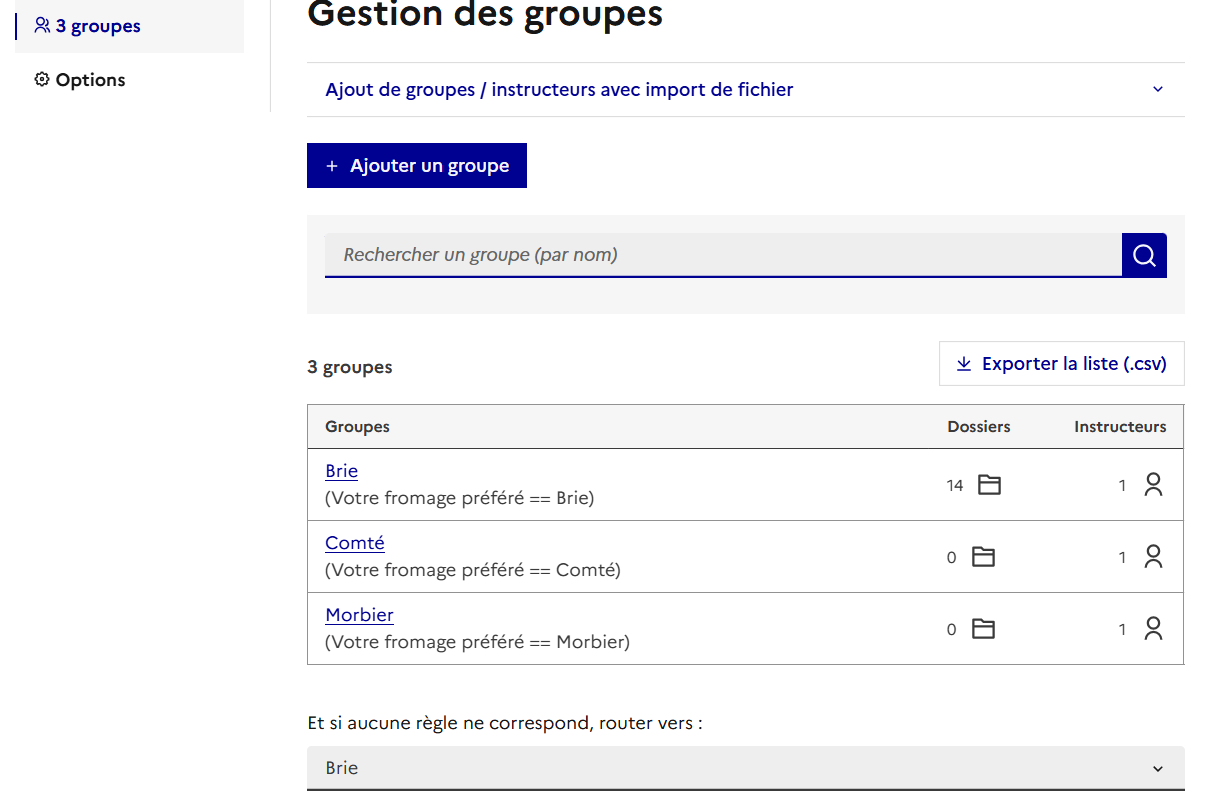Select the '3 groupes' sidebar item
Screen dimensions: 1232x808
(x=98, y=26)
